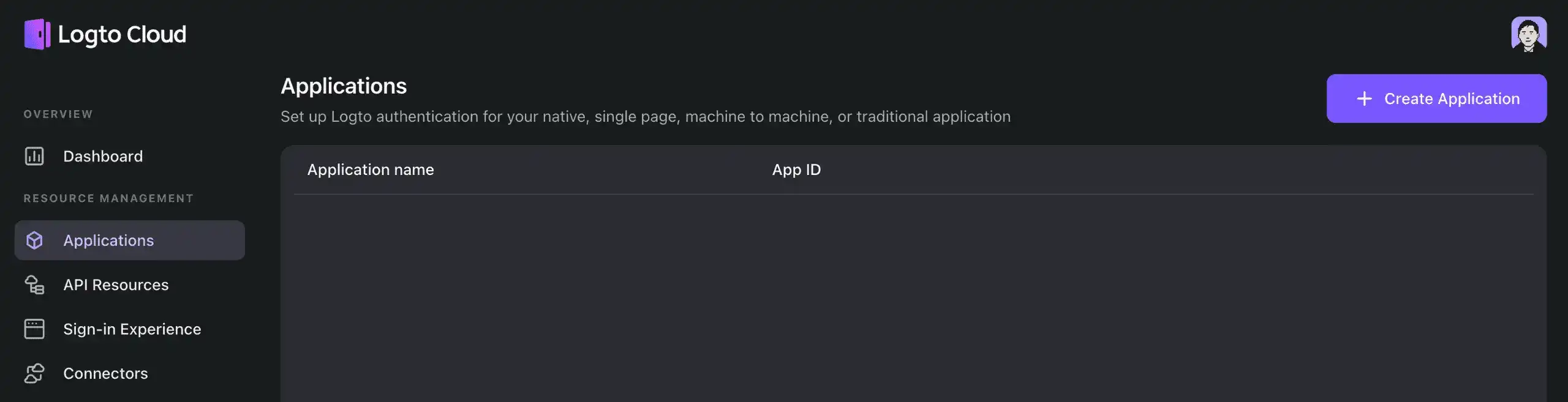Click the Applications cube icon

[x=34, y=240]
